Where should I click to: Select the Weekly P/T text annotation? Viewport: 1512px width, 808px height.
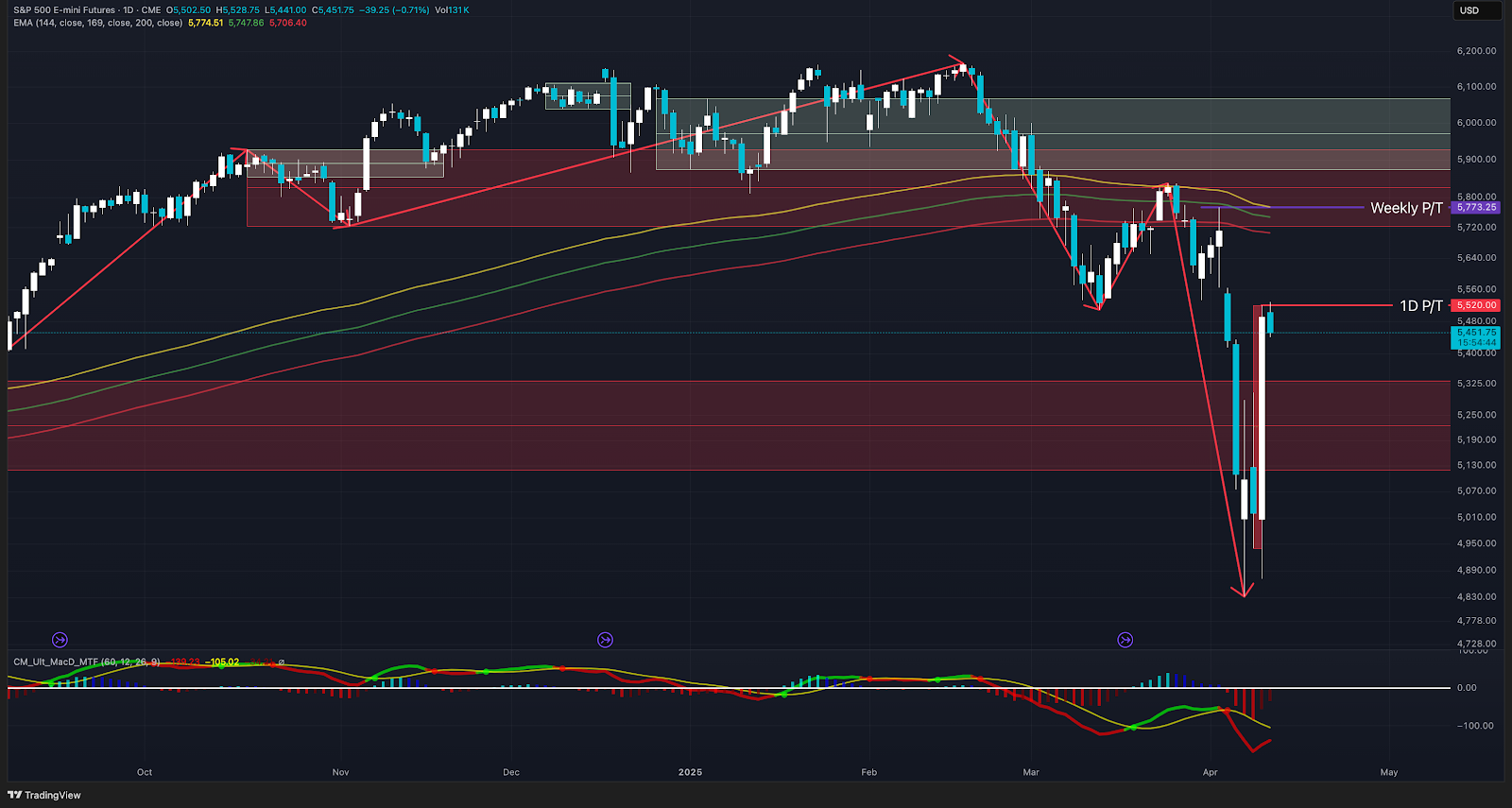pos(1406,208)
